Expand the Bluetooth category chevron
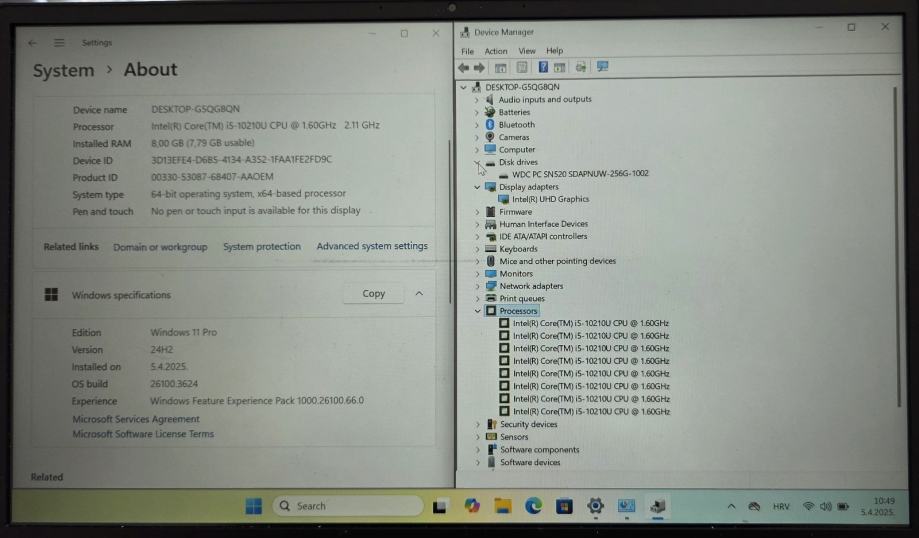The image size is (919, 538). pos(476,125)
